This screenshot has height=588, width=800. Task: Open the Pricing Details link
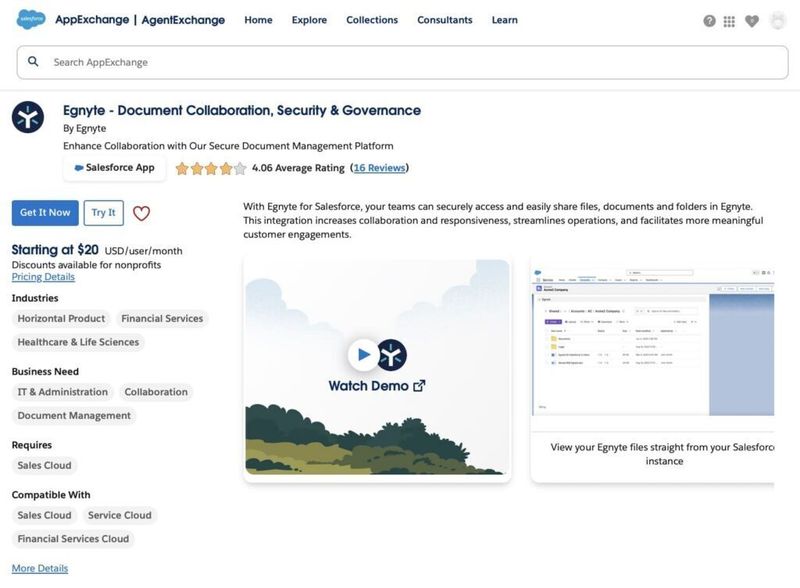[43, 277]
